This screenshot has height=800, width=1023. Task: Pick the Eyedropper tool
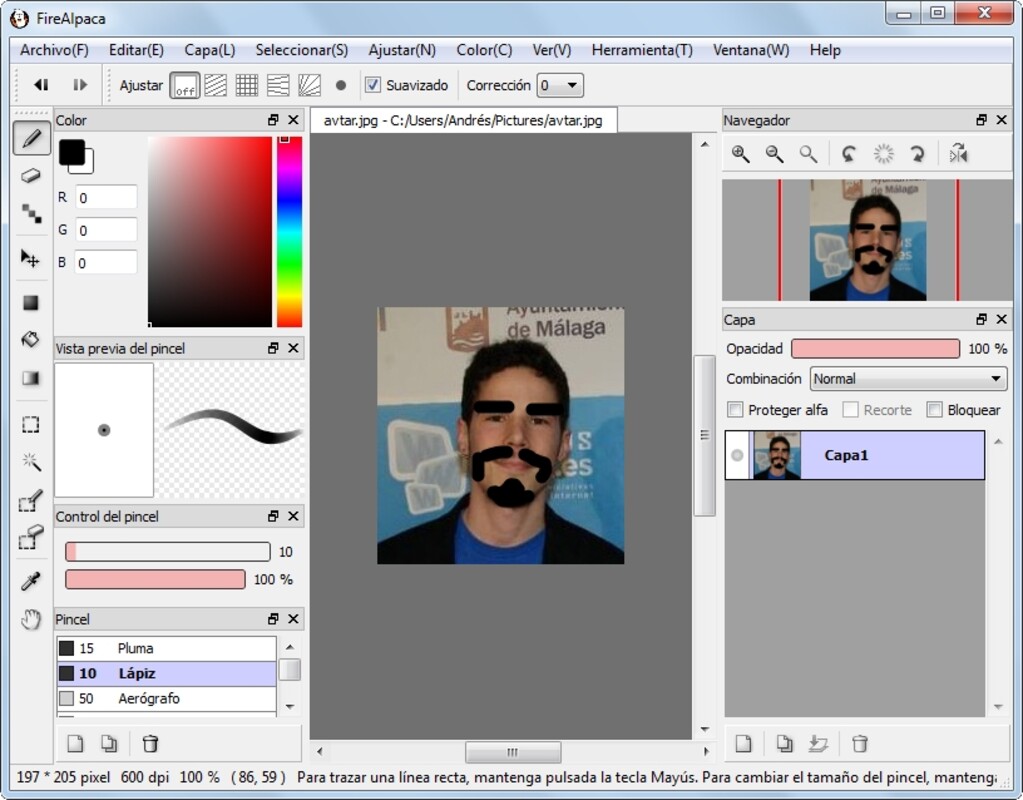[31, 582]
